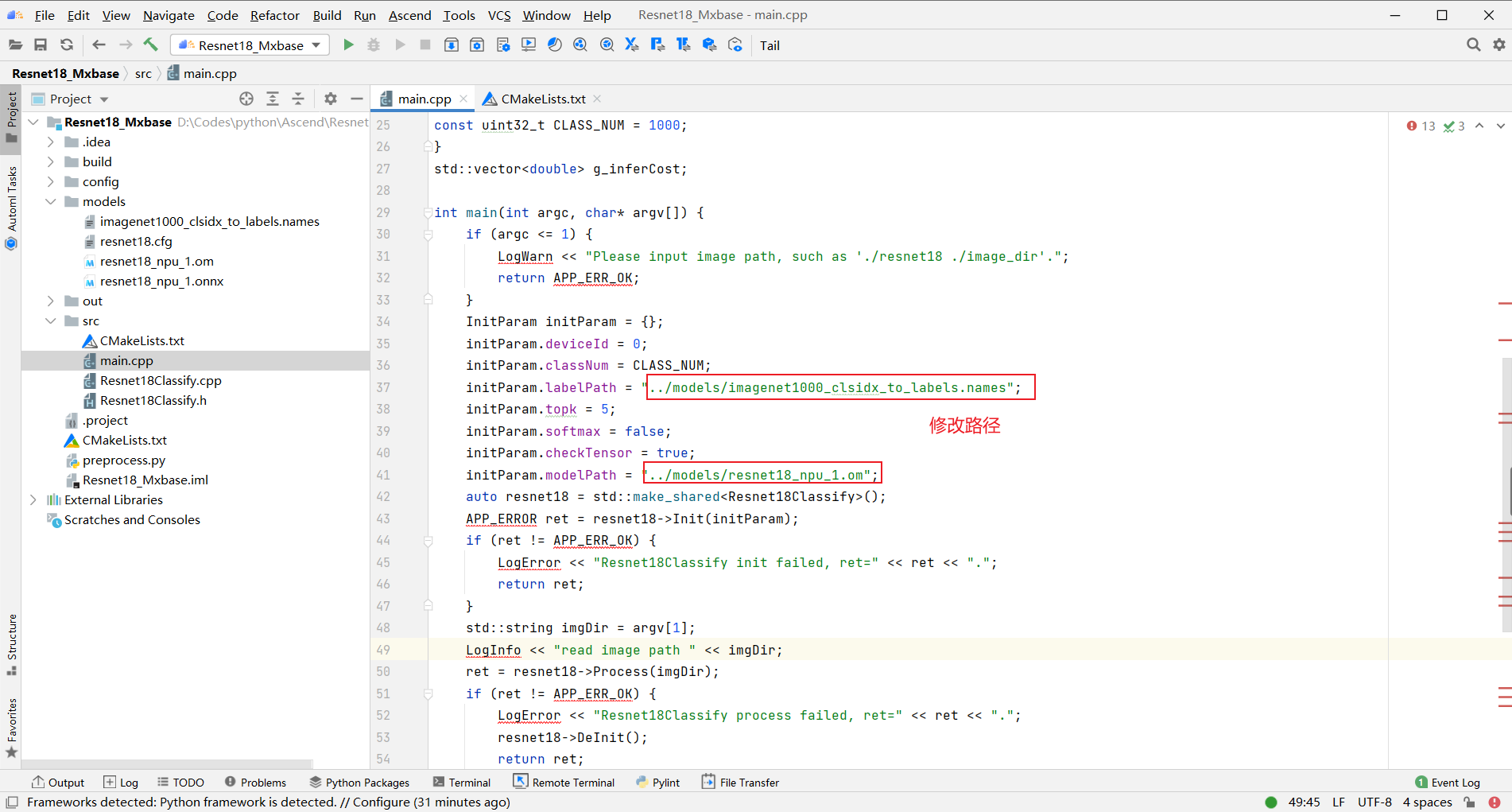This screenshot has height=812, width=1512.
Task: Toggle read-only lock icon in status bar
Action: coord(1470,802)
